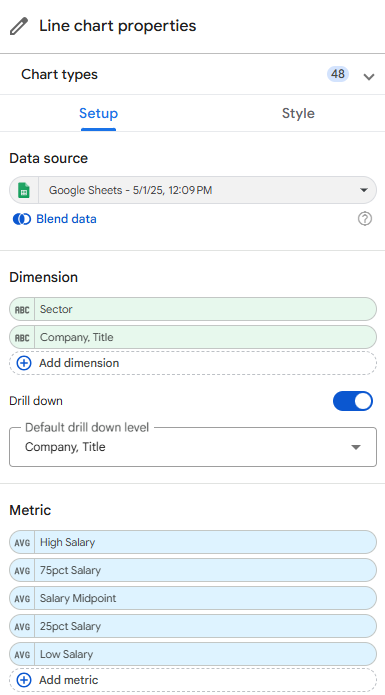Expand the Chart types section chevron
The width and height of the screenshot is (385, 695).
[369, 77]
